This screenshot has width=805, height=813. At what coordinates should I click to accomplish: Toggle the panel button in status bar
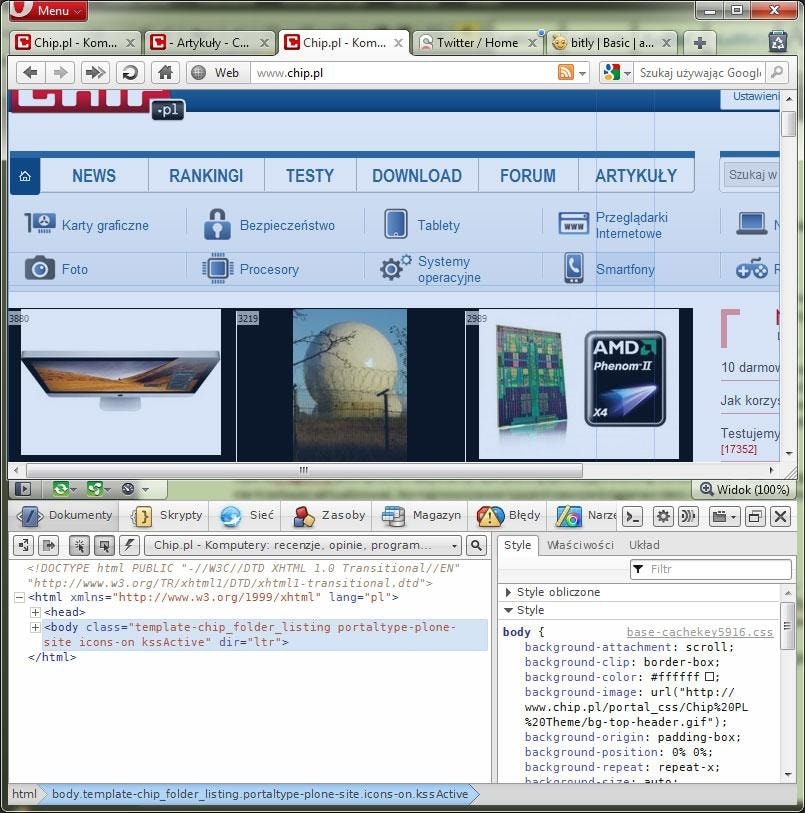tap(23, 489)
